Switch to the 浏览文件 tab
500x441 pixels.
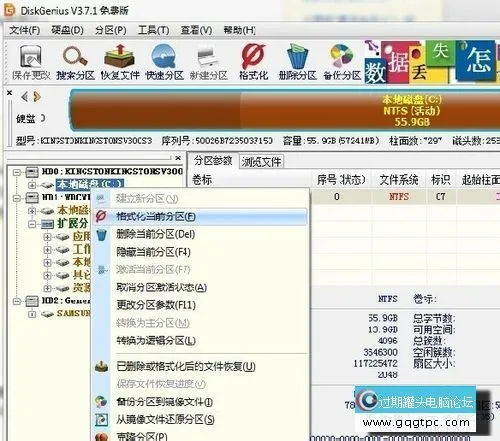[262, 162]
